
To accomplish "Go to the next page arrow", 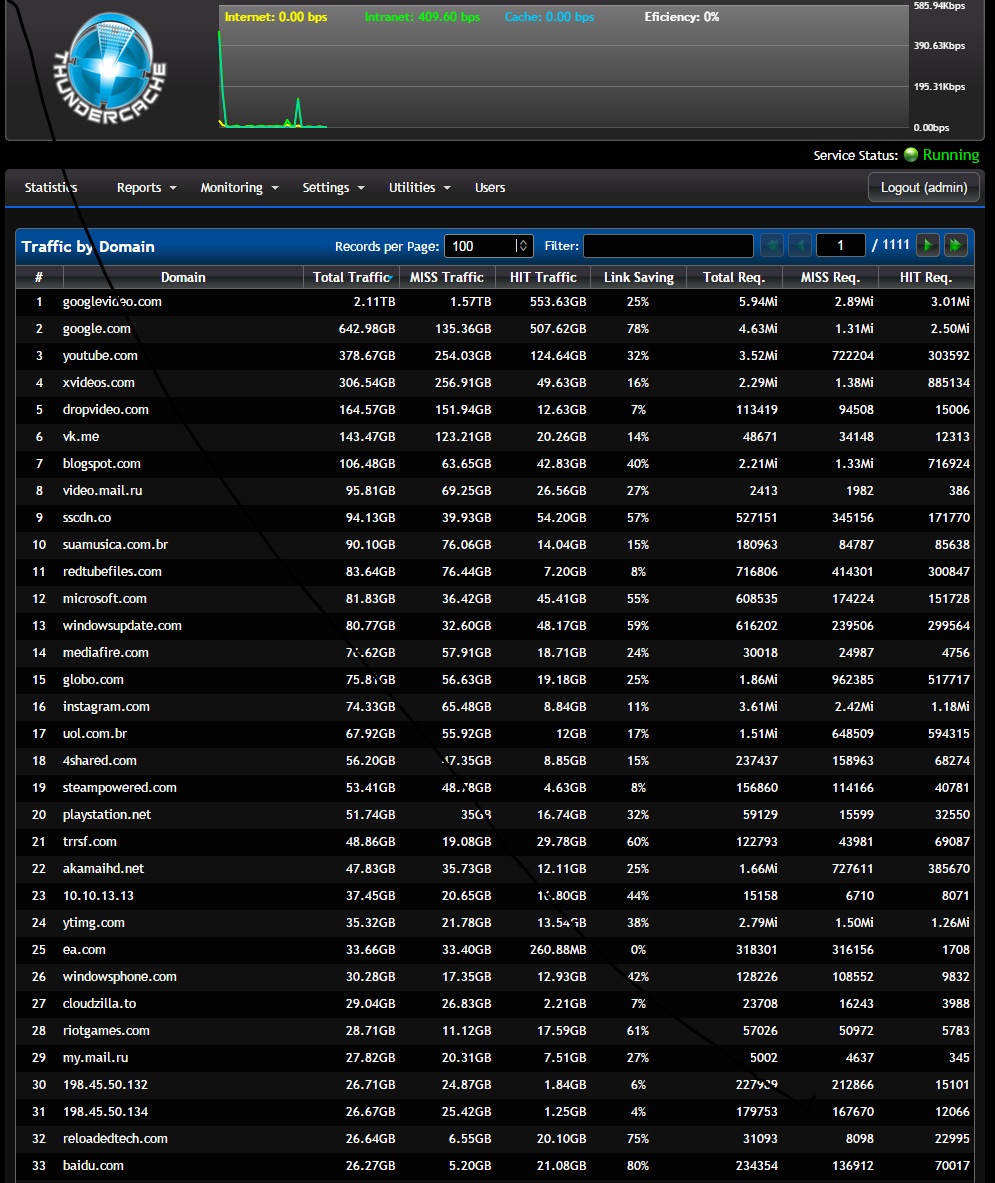I will [x=928, y=245].
